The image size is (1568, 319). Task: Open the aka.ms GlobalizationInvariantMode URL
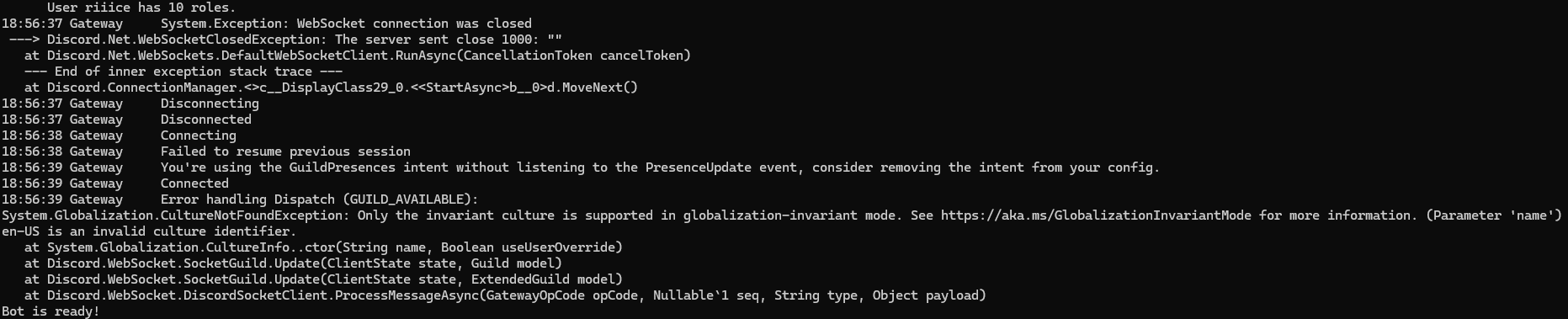pyautogui.click(x=1096, y=215)
